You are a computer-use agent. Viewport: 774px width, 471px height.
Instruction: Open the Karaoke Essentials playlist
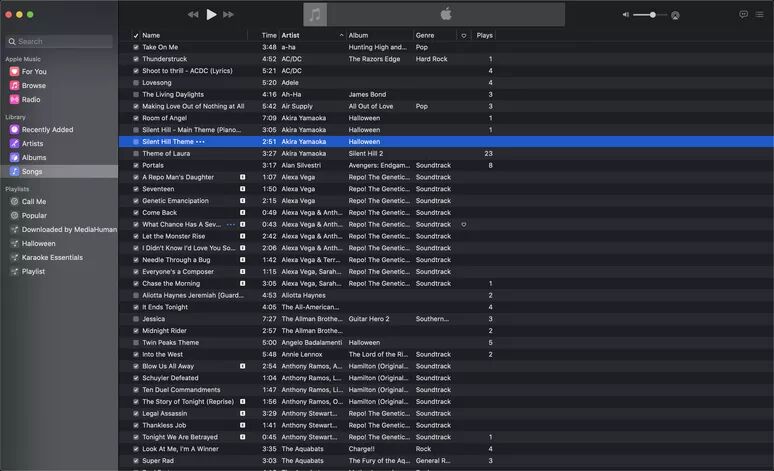pyautogui.click(x=52, y=257)
